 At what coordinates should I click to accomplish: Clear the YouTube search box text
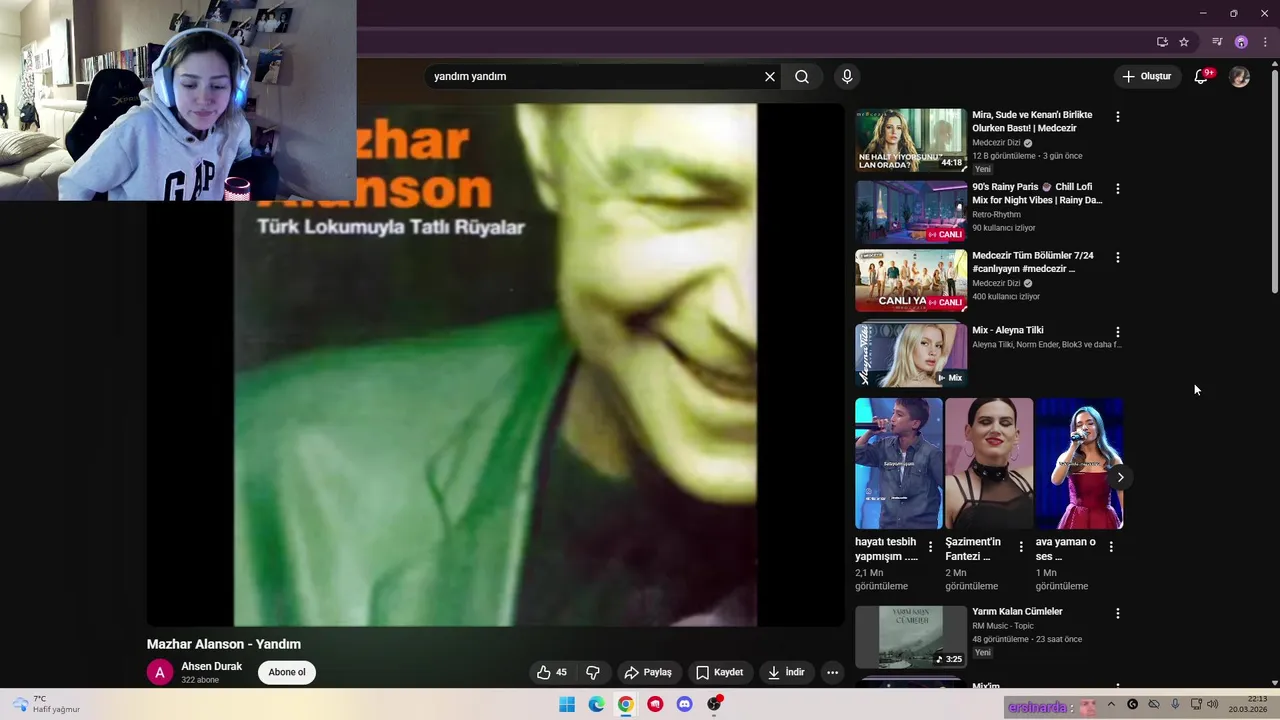pos(770,77)
